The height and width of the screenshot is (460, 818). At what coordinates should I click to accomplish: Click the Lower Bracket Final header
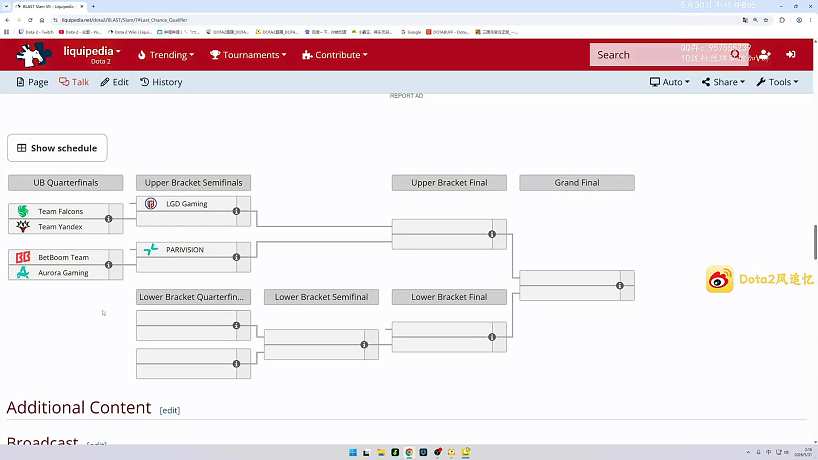(449, 297)
